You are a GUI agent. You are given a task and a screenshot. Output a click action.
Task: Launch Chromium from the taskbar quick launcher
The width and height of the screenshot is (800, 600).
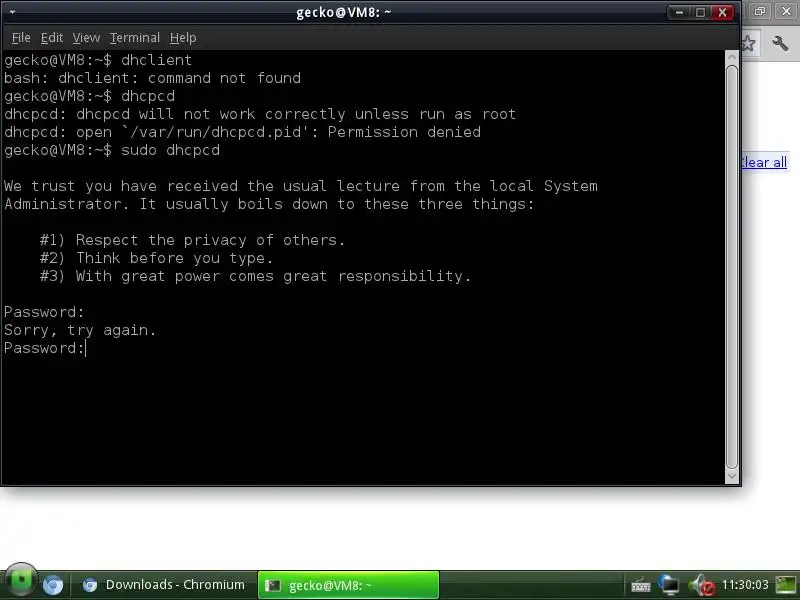point(53,585)
